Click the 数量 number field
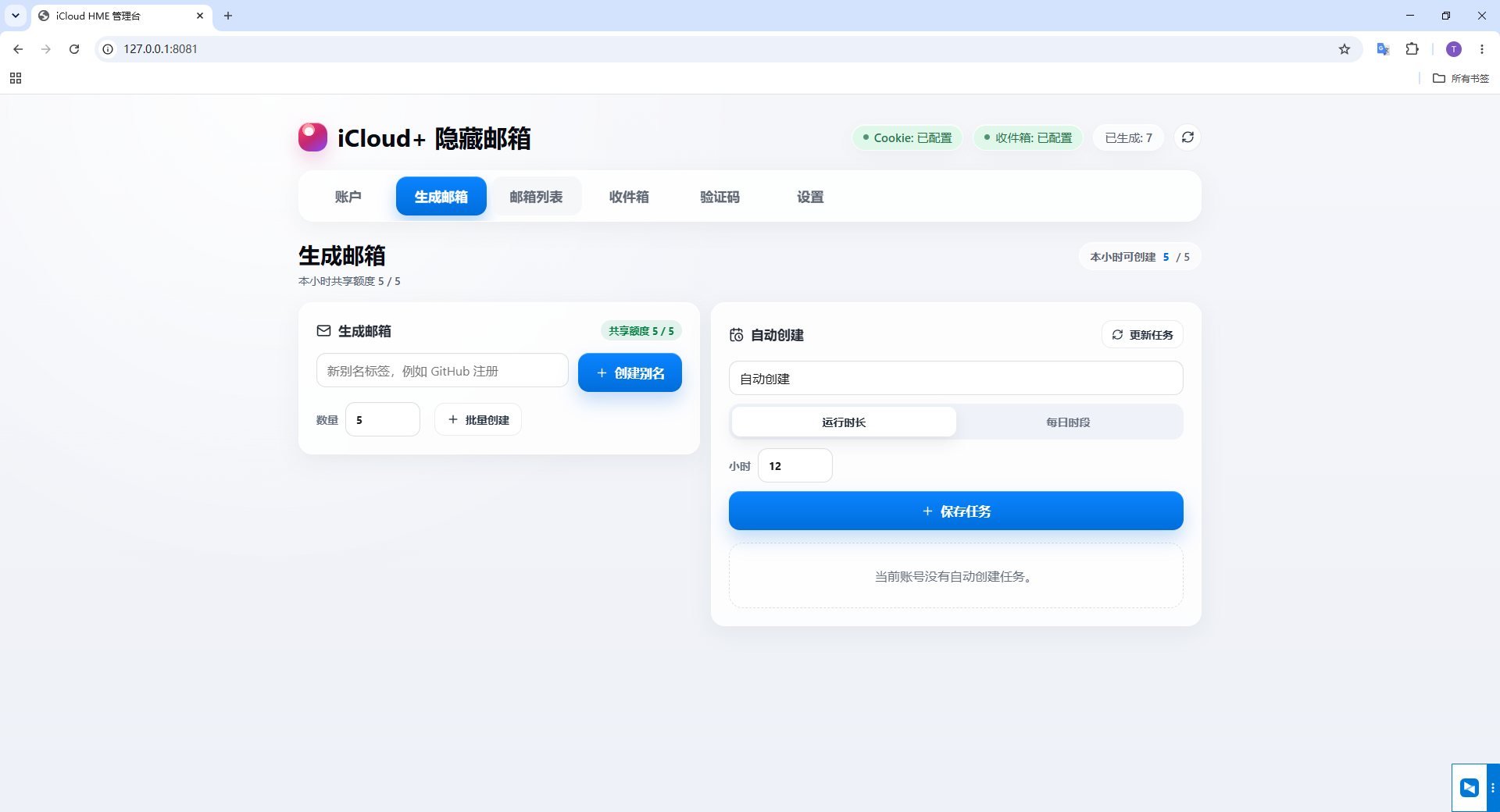The width and height of the screenshot is (1500, 812). click(x=383, y=419)
